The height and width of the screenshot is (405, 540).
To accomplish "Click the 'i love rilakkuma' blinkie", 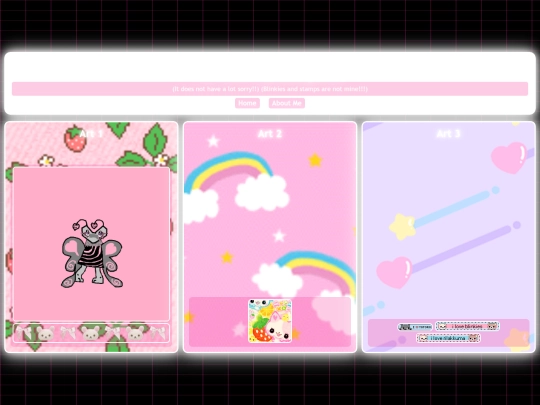I will coord(448,338).
